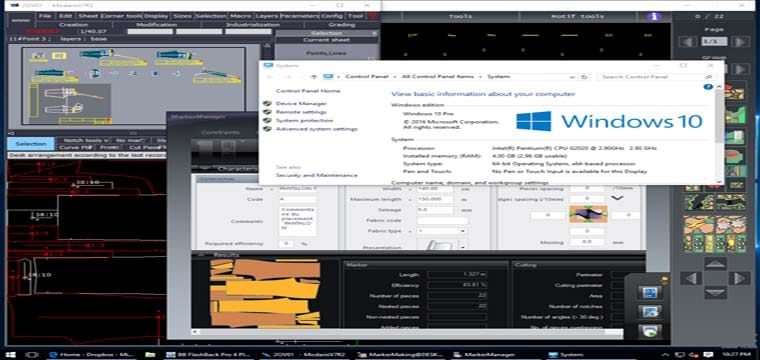Open the Device Manager link
The height and width of the screenshot is (360, 760).
point(301,104)
